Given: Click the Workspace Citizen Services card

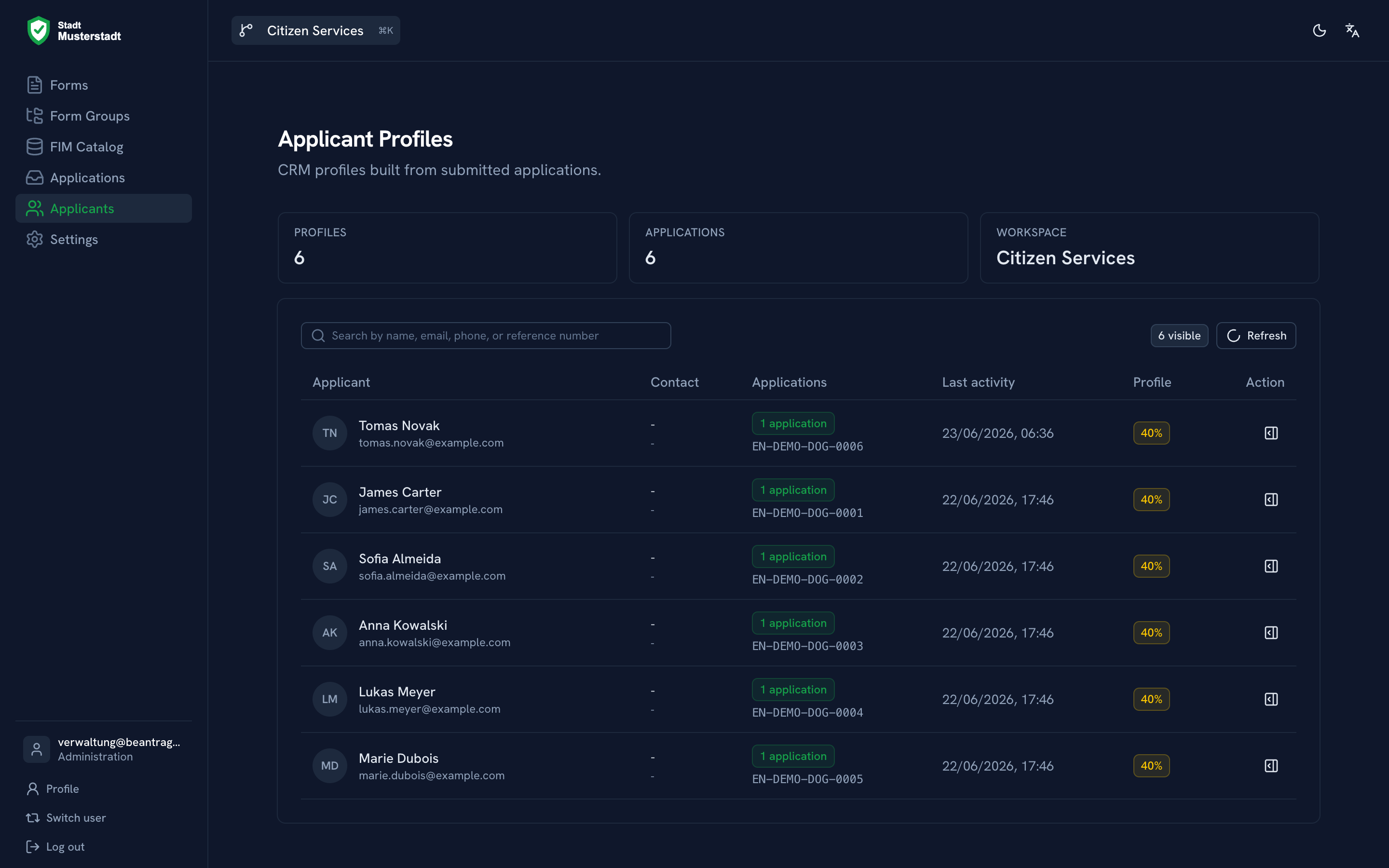Looking at the screenshot, I should tap(1149, 248).
